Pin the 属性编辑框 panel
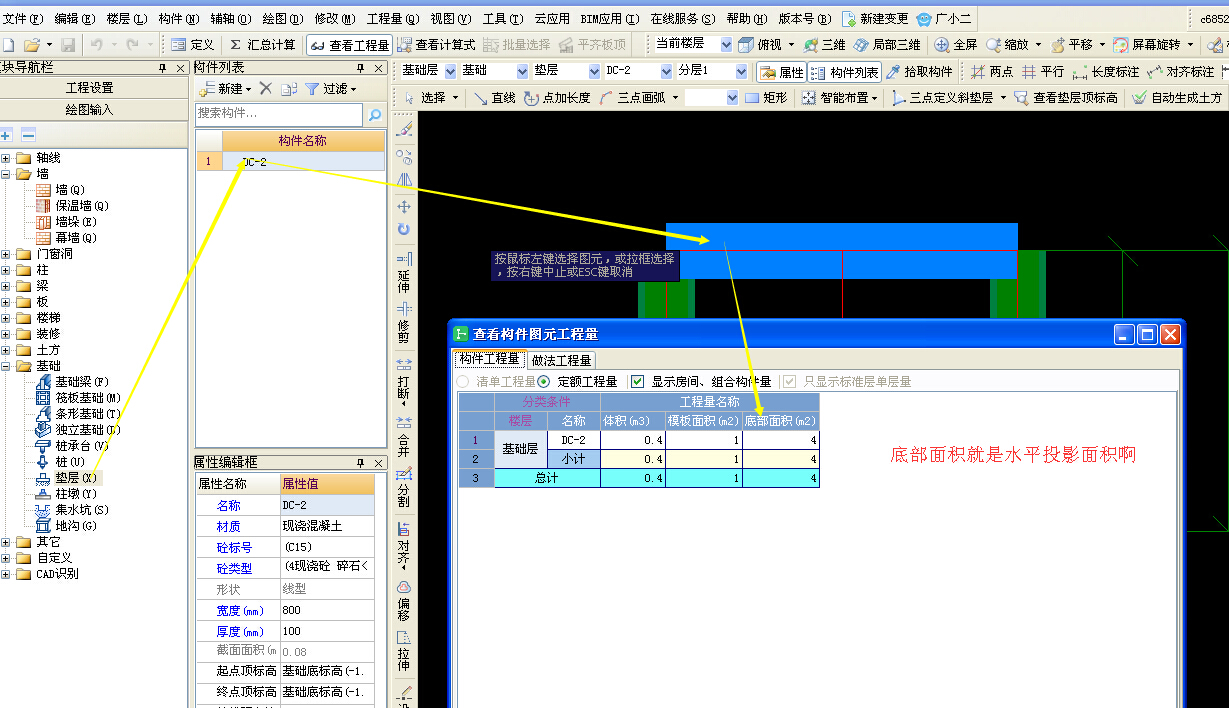1229x708 pixels. coord(362,463)
